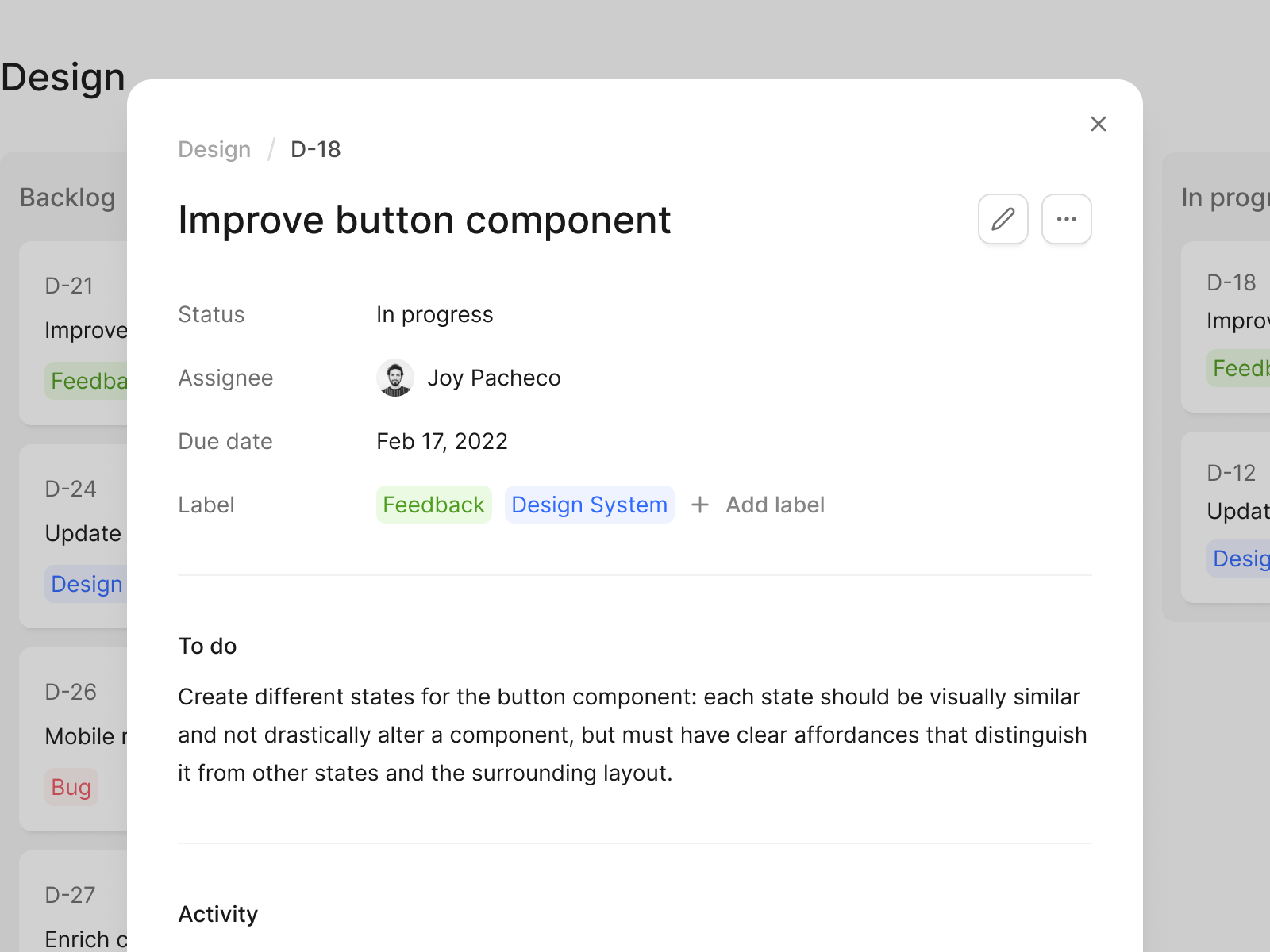
Task: Close the task detail dialog
Action: pyautogui.click(x=1098, y=124)
